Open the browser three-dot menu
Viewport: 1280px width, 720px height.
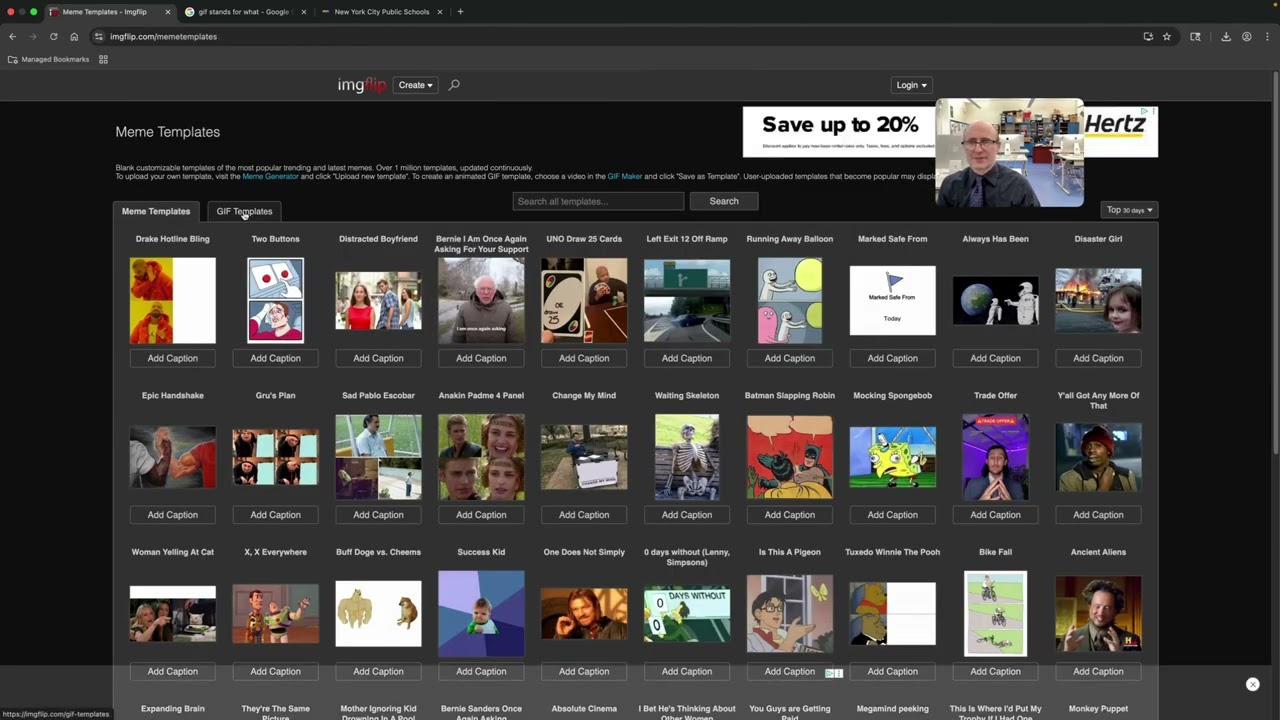(x=1267, y=36)
